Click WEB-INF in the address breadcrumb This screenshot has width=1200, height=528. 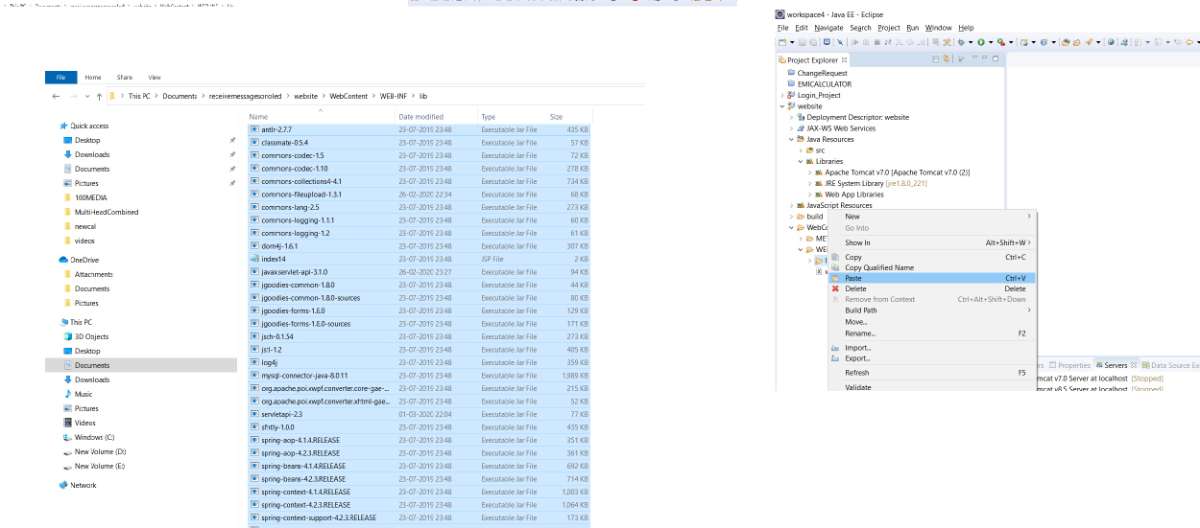pyautogui.click(x=393, y=96)
